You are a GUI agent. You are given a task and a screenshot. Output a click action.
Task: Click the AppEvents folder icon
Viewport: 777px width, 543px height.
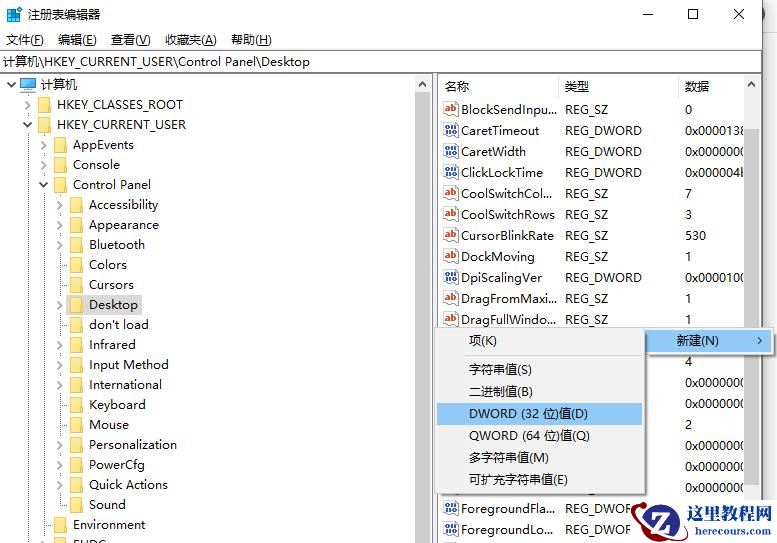tap(60, 145)
